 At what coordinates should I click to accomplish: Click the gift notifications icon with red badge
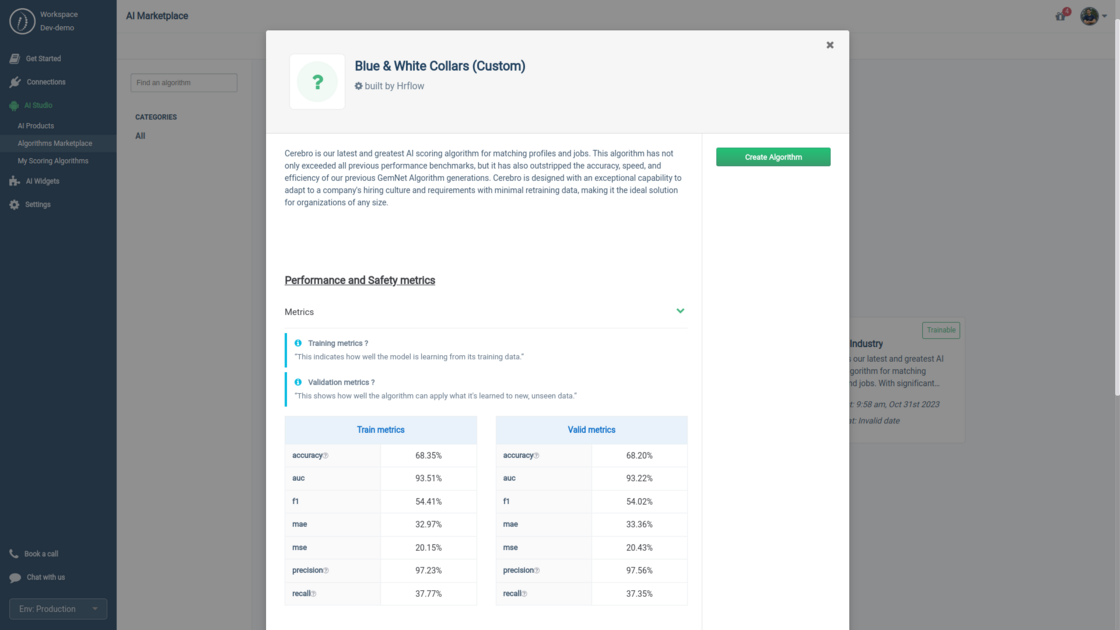coord(1058,16)
